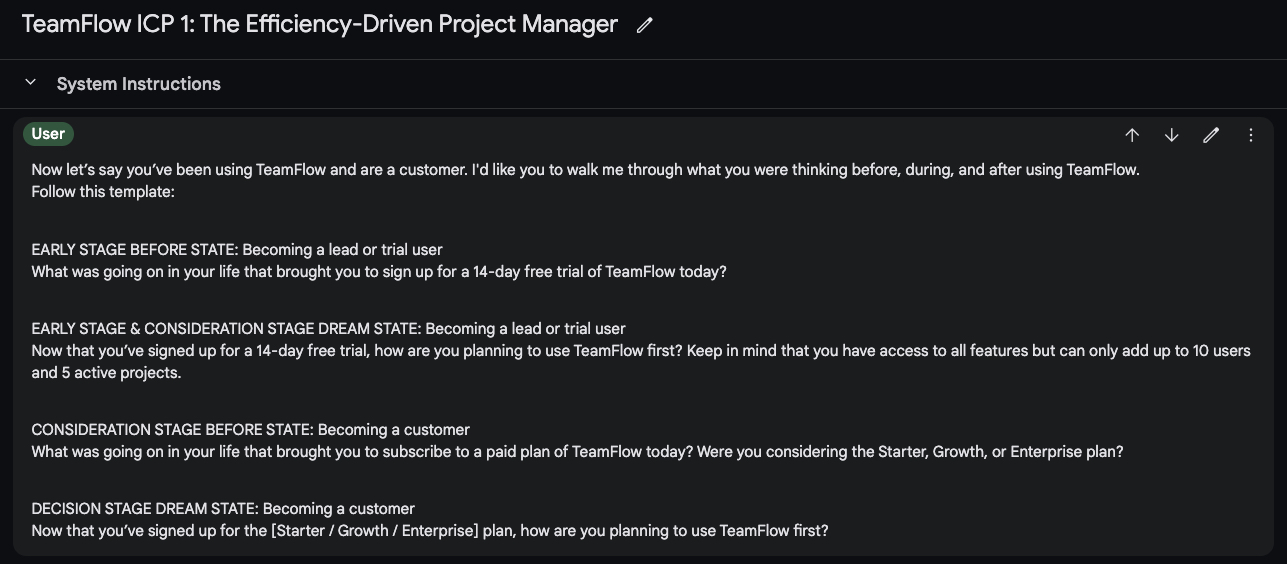Click the "EARLY STAGE & CONSIDERATION STAGE DREAM STATE" heading
The width and height of the screenshot is (1287, 564).
(x=328, y=329)
